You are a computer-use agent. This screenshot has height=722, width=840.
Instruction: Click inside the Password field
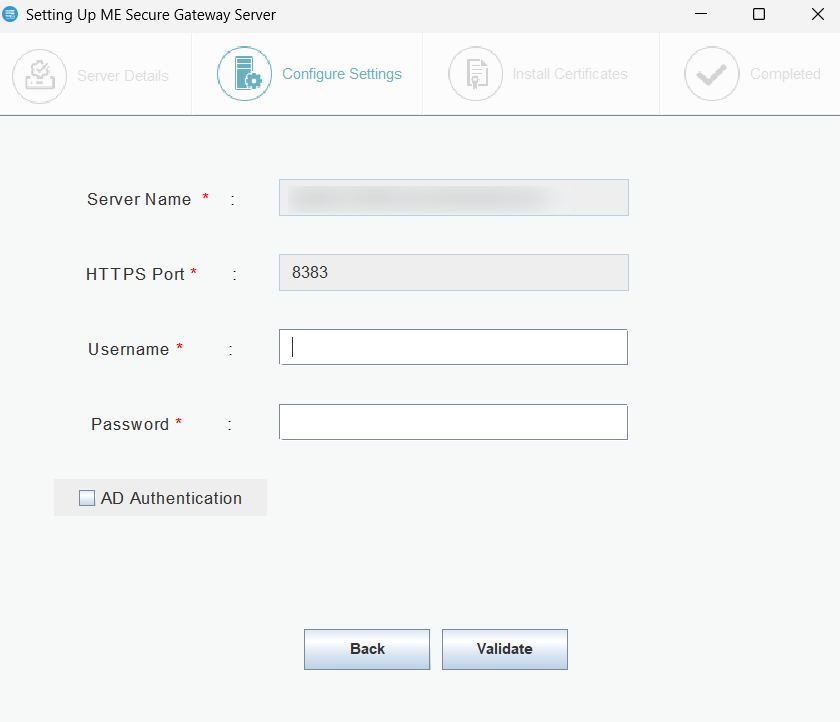(453, 422)
